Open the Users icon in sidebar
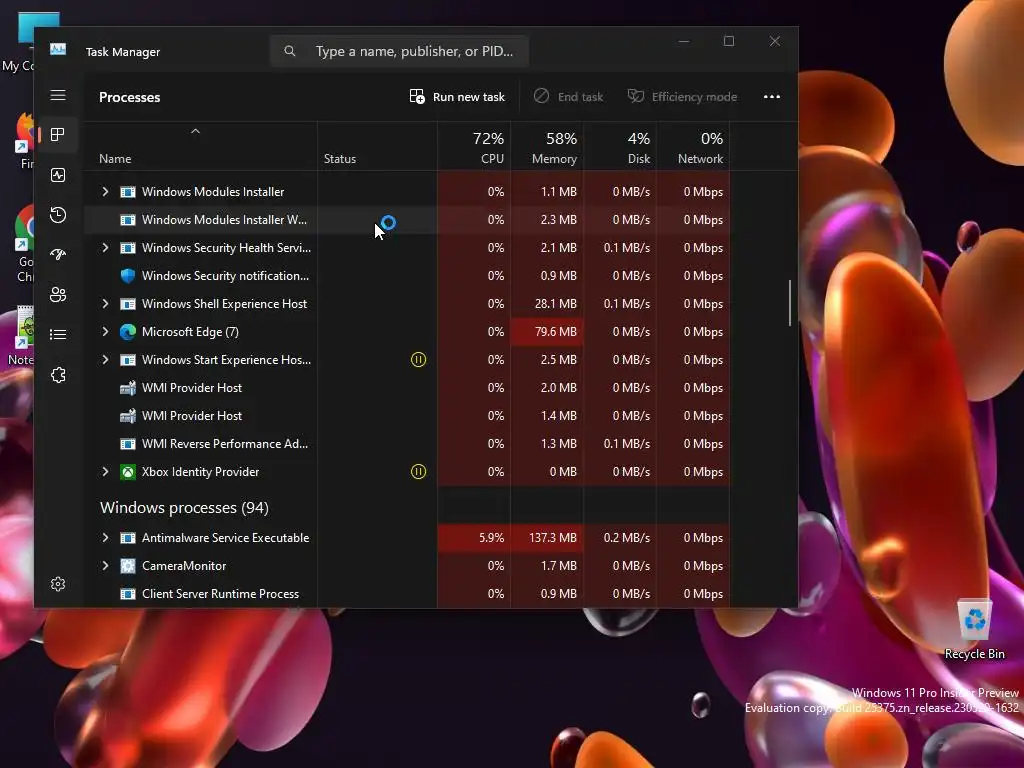Viewport: 1024px width, 768px height. (58, 295)
